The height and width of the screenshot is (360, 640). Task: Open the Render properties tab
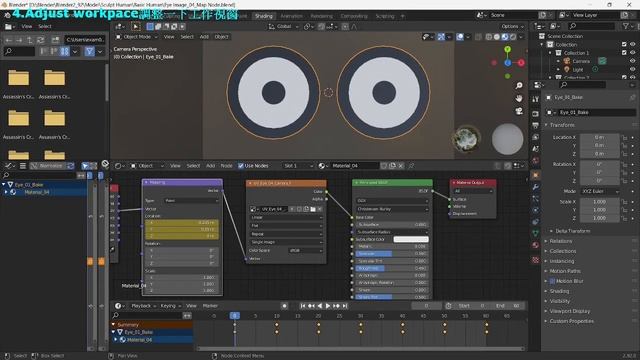tap(536, 113)
